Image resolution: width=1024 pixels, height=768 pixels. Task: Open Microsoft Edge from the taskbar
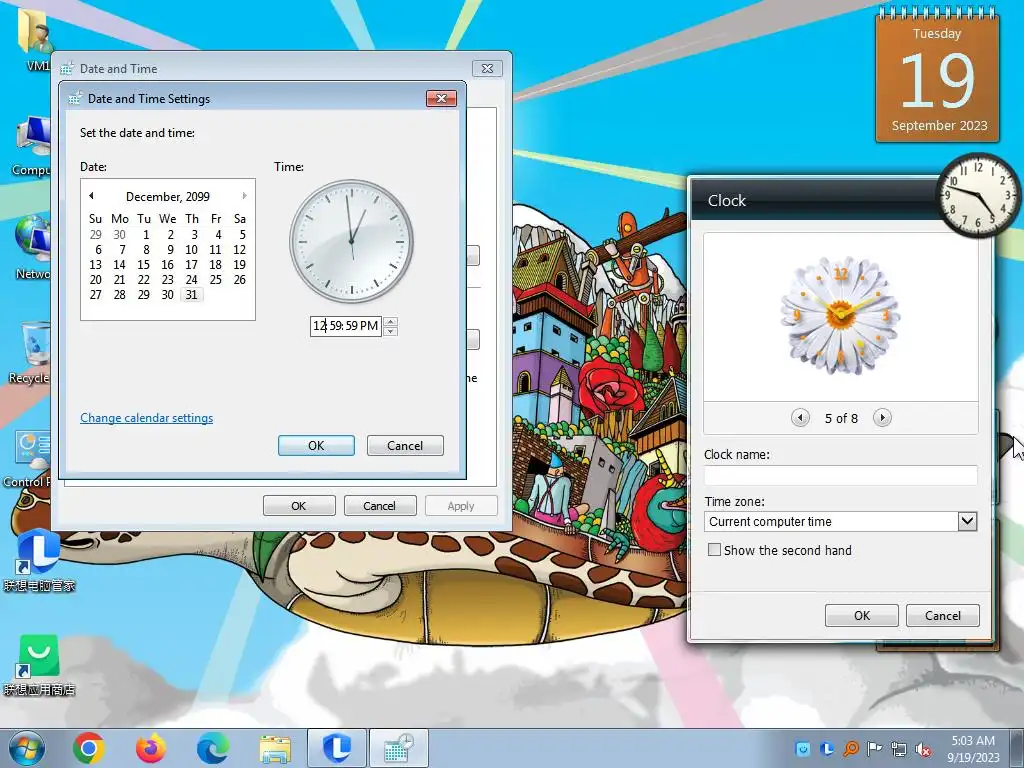213,748
